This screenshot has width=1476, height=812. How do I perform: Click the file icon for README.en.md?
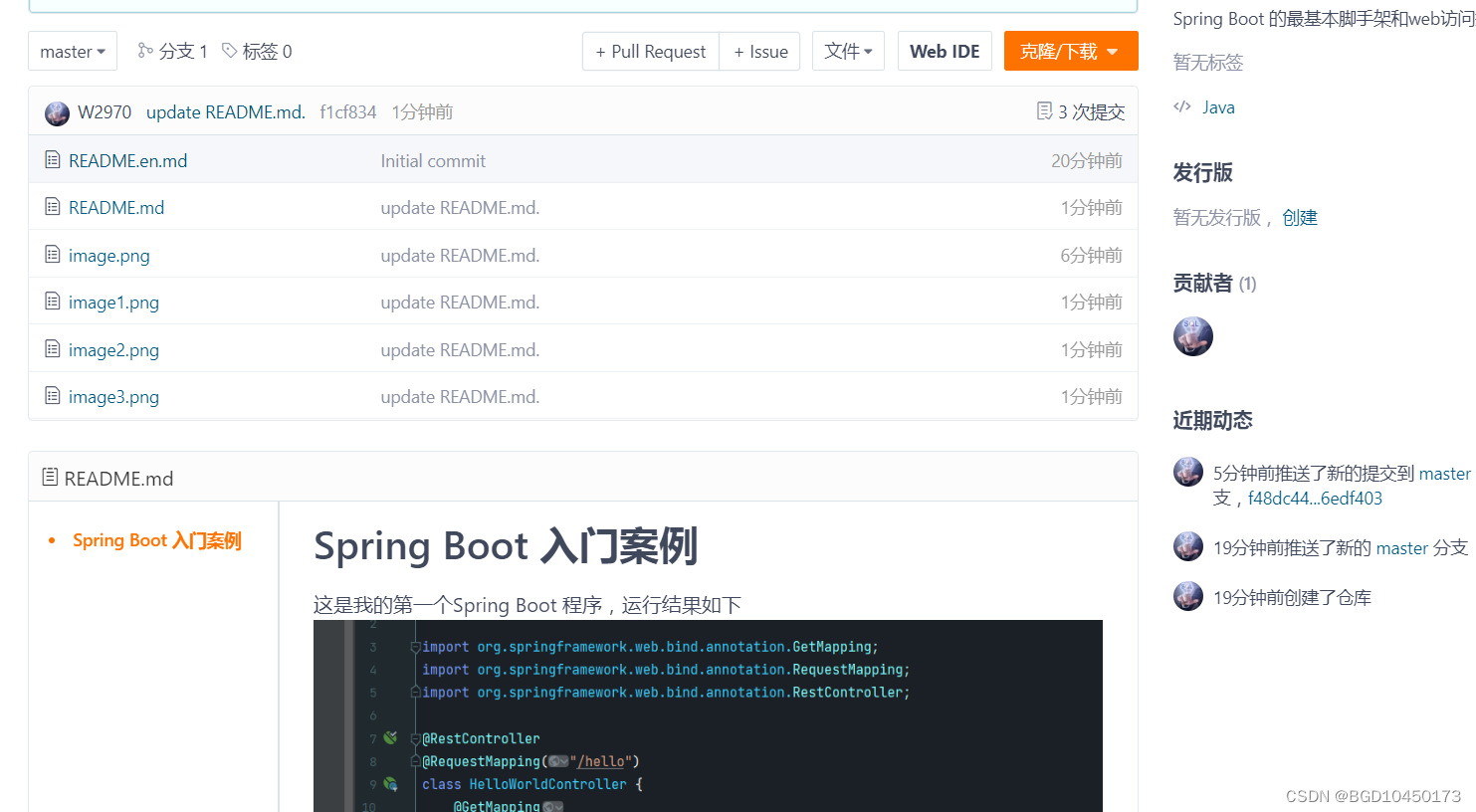53,159
